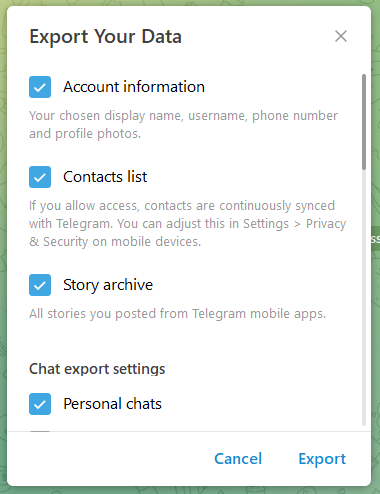The height and width of the screenshot is (494, 380).
Task: Toggle the Contacts list checkbox
Action: 40,177
